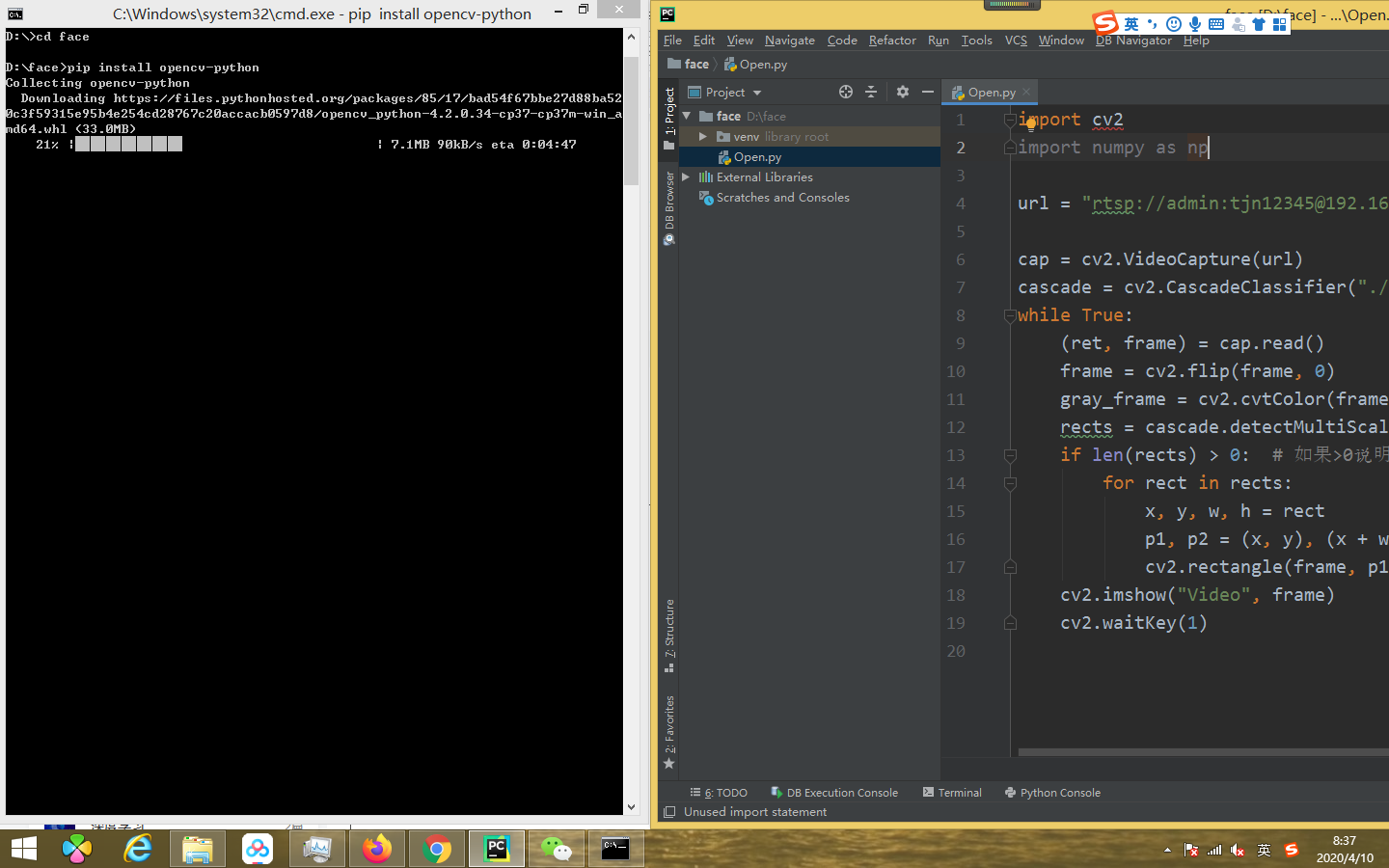Viewport: 1389px width, 868px height.
Task: Click the microphone icon on Sogou input bar
Action: 1194,23
